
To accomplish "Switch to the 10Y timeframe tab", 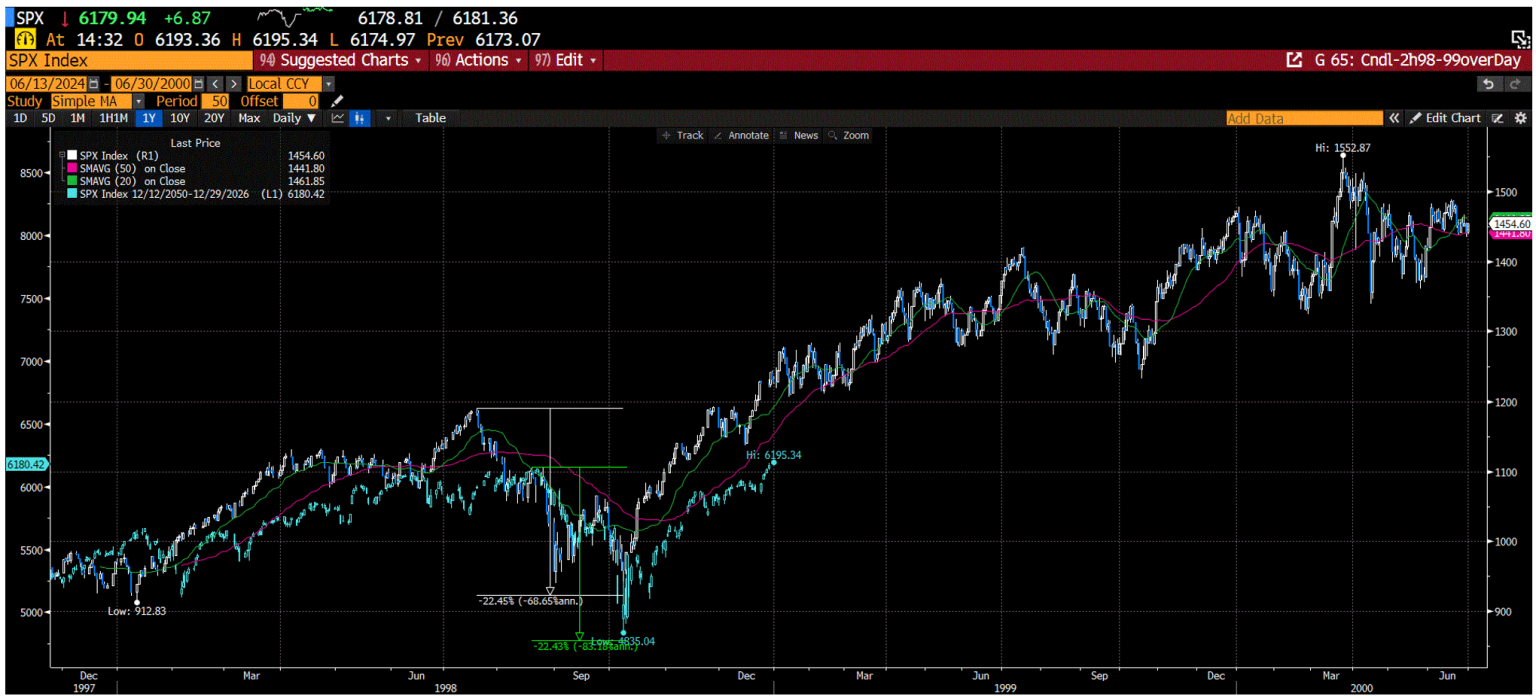I will click(x=179, y=118).
